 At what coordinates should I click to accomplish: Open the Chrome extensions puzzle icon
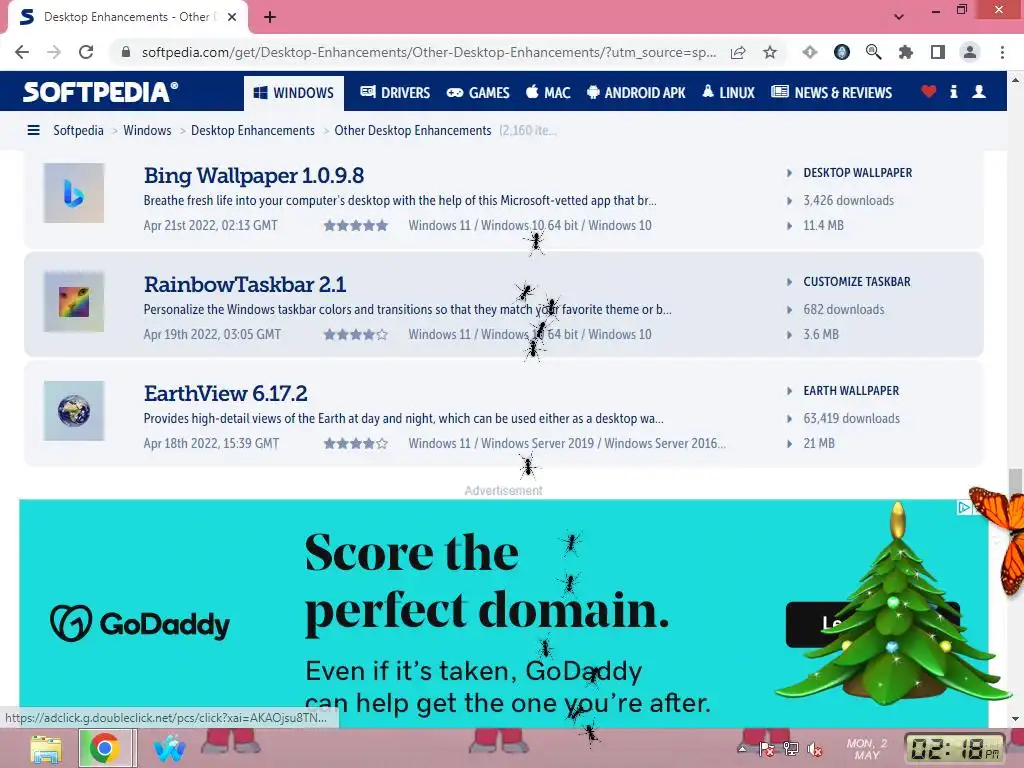tap(905, 52)
